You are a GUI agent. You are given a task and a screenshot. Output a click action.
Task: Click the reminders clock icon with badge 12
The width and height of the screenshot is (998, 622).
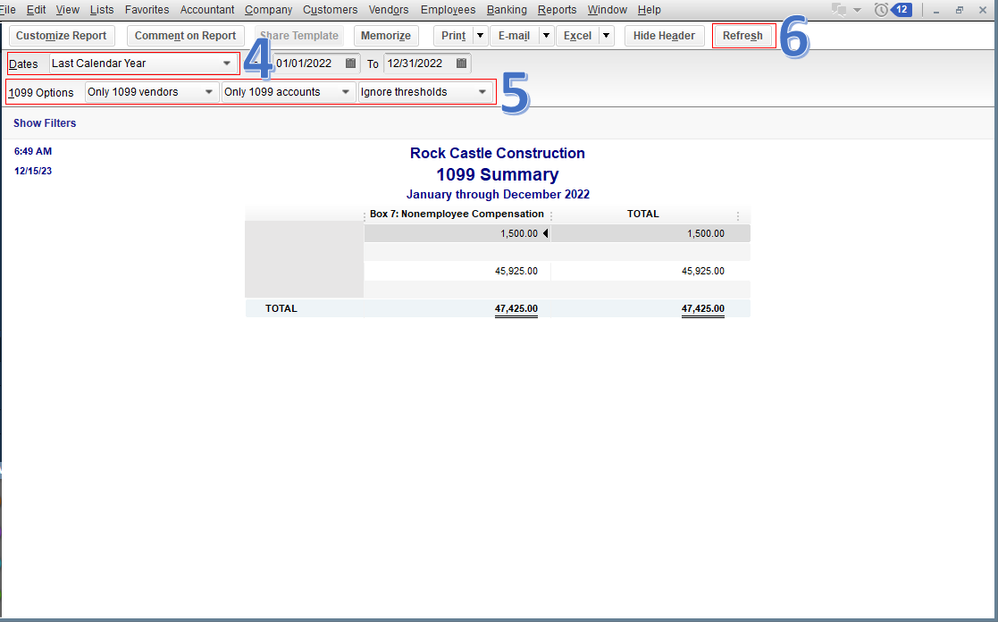[x=881, y=10]
